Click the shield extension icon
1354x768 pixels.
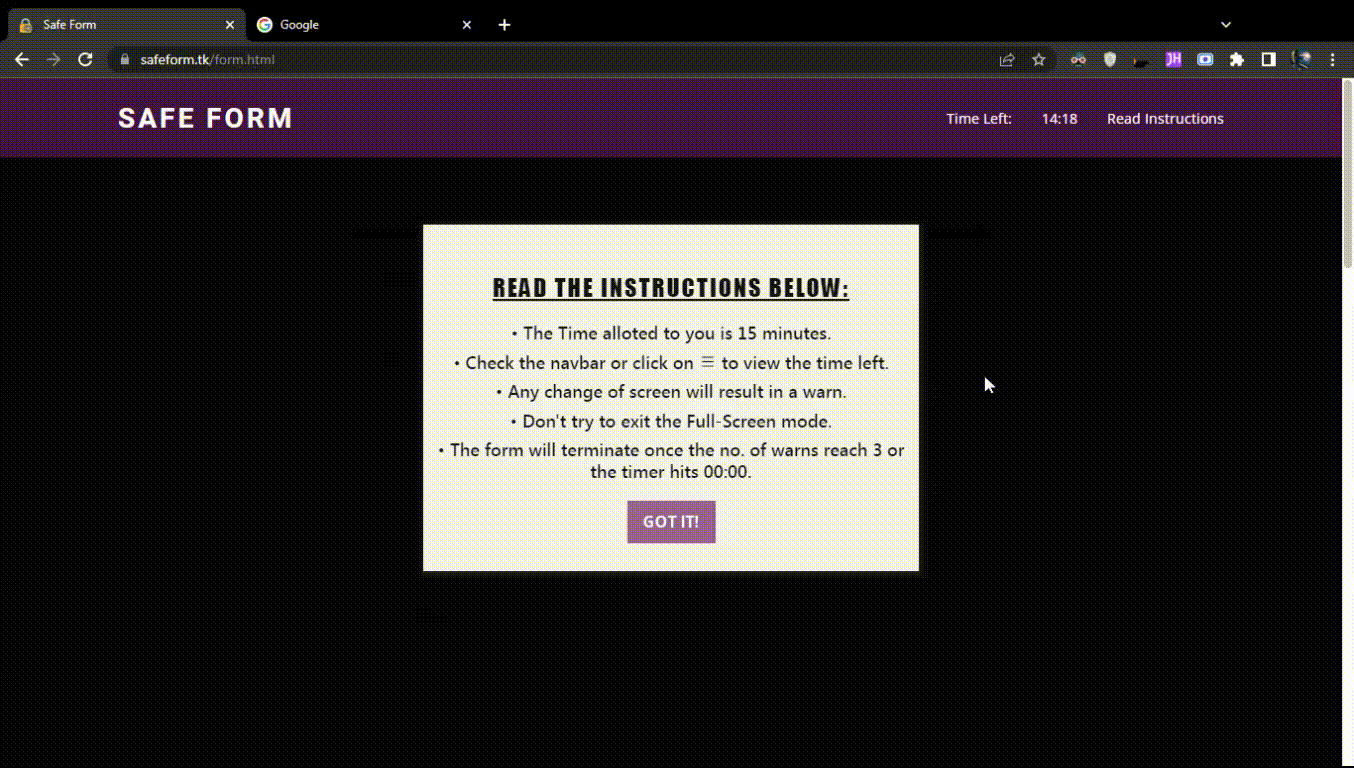pos(1110,59)
